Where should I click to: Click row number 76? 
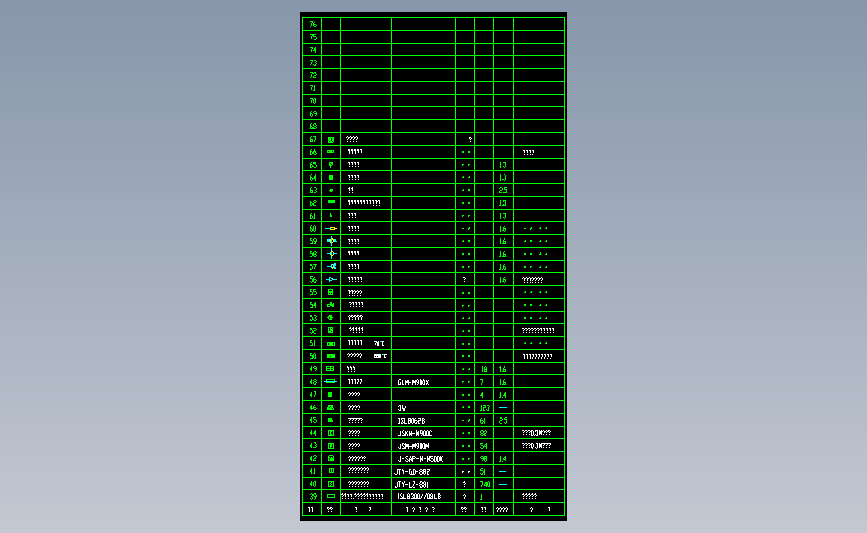pos(313,24)
